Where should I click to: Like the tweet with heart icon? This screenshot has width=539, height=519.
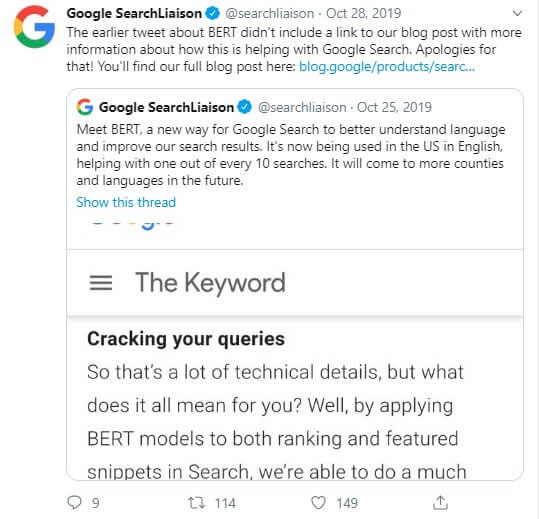coord(318,503)
